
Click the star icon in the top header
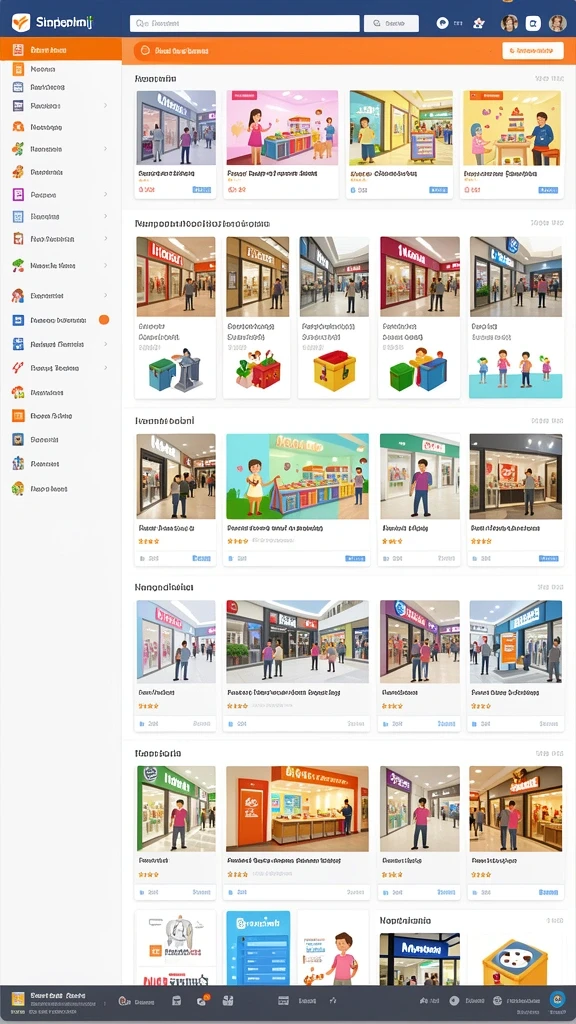[x=479, y=24]
